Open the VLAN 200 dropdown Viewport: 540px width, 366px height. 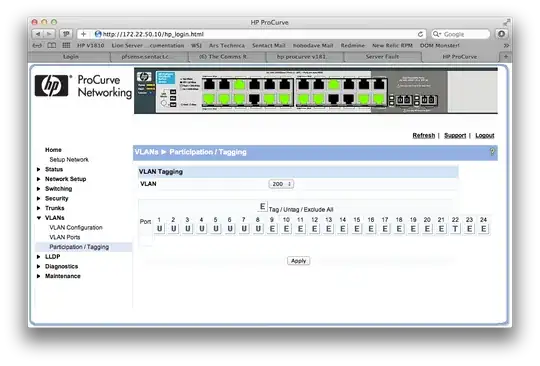[x=281, y=184]
